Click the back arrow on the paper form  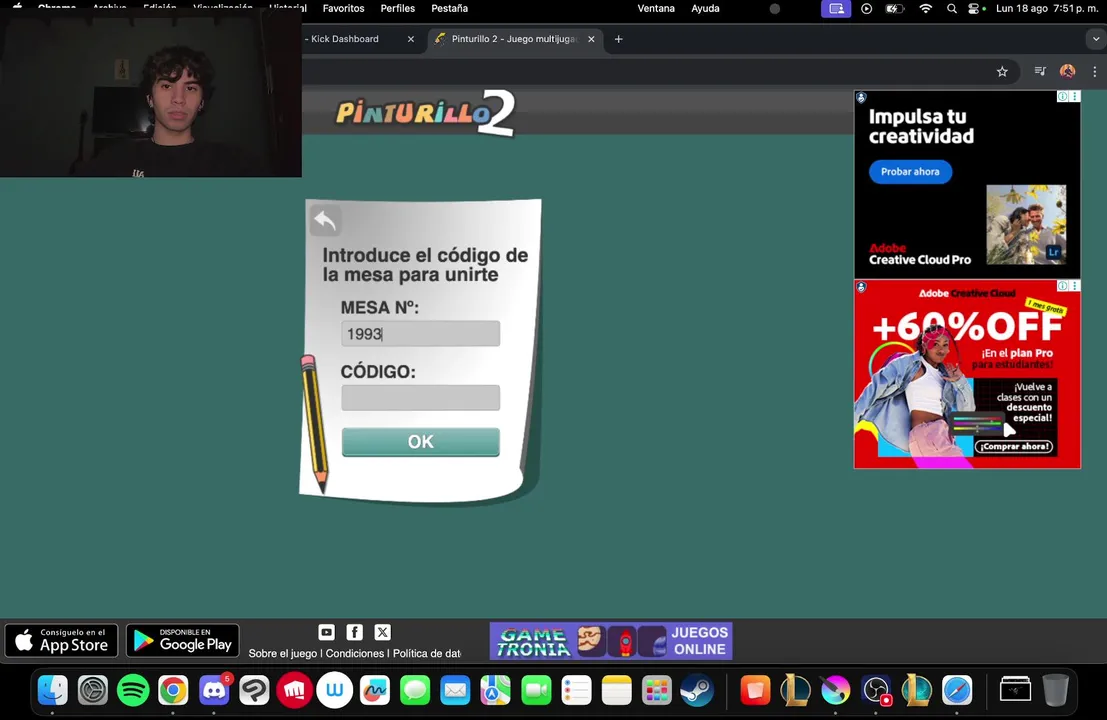(x=325, y=221)
